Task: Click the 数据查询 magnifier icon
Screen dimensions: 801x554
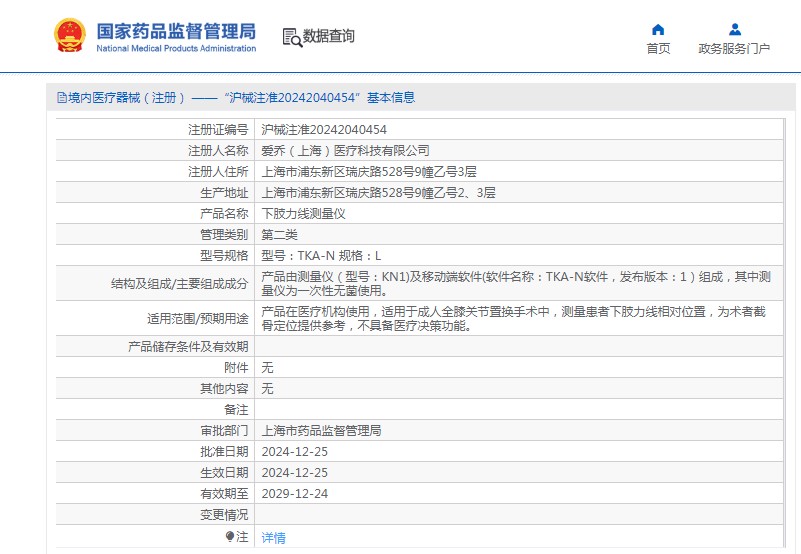Action: pyautogui.click(x=292, y=37)
